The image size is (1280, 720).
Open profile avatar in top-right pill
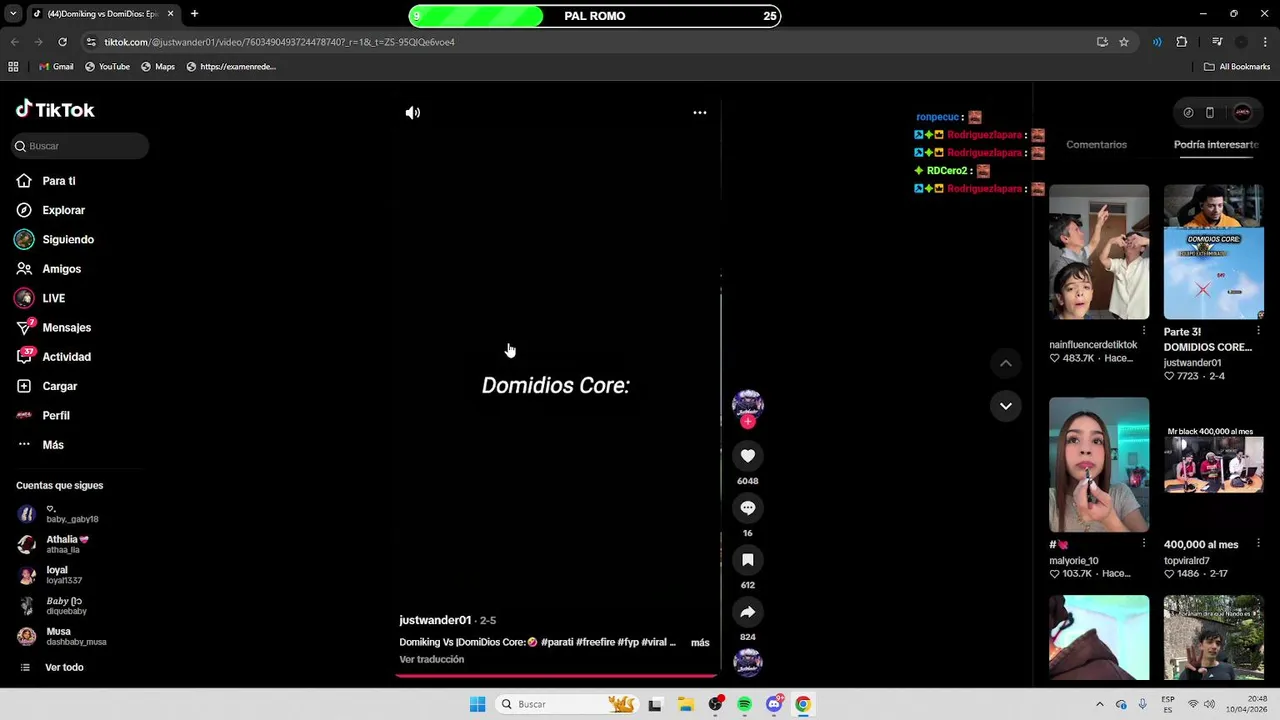click(x=1242, y=113)
